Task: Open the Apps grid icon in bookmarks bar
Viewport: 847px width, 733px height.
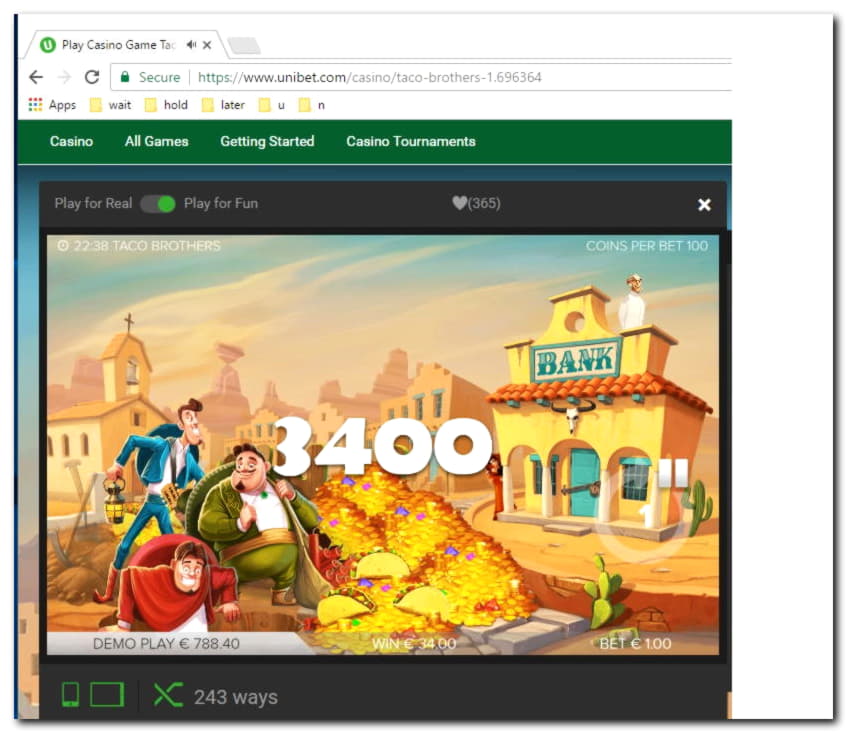Action: tap(35, 104)
